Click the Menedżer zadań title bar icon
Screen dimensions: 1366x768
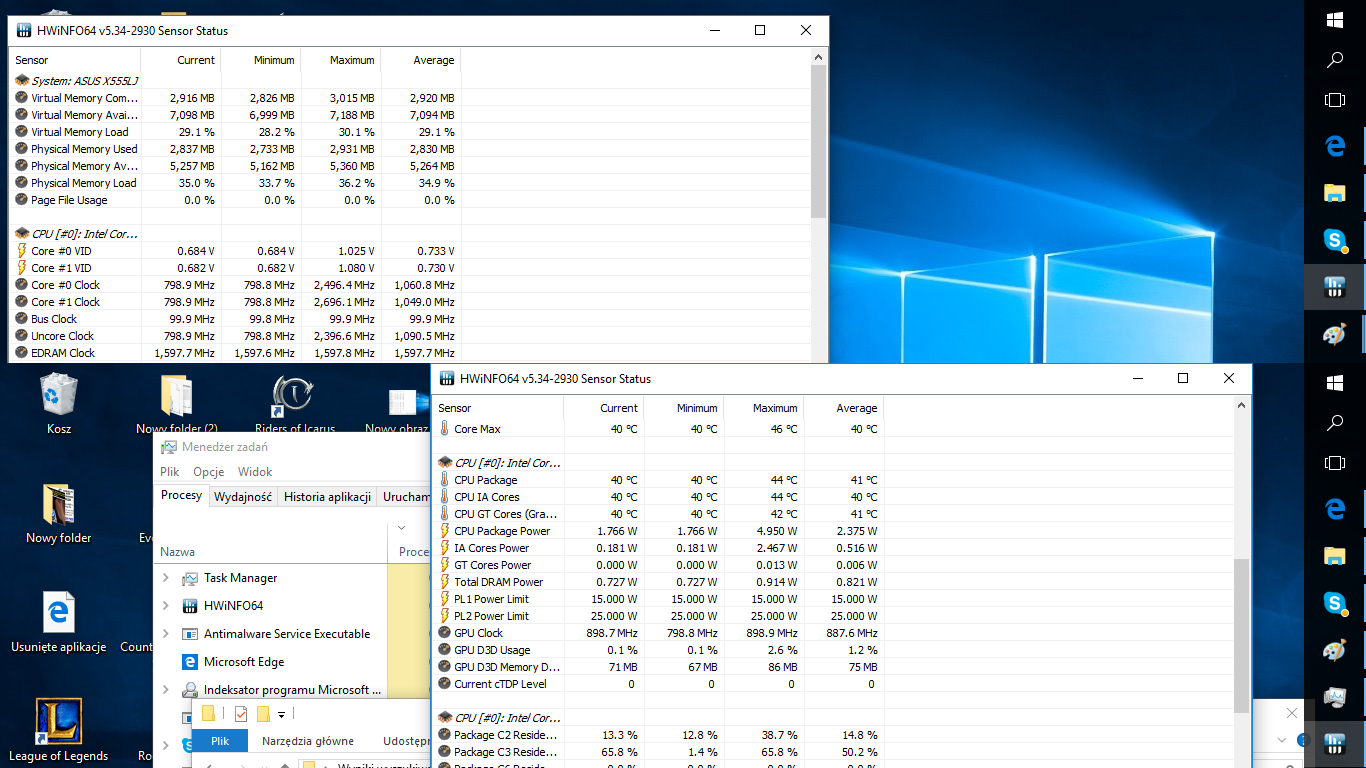coord(169,447)
